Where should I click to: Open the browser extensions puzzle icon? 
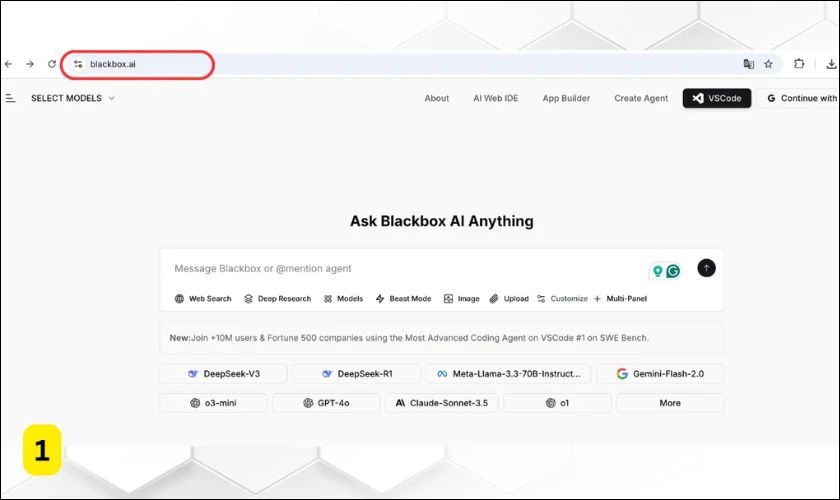[799, 64]
